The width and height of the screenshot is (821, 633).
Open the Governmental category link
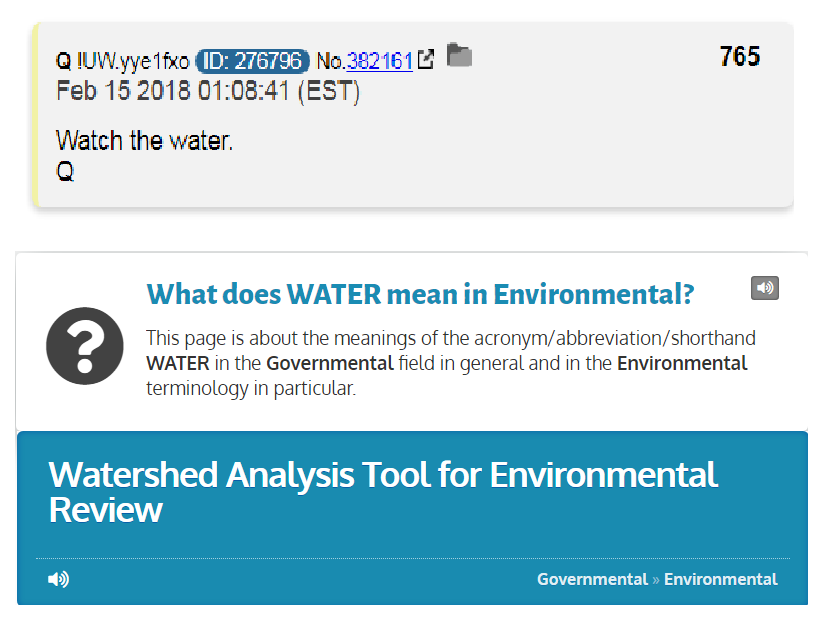[x=592, y=579]
